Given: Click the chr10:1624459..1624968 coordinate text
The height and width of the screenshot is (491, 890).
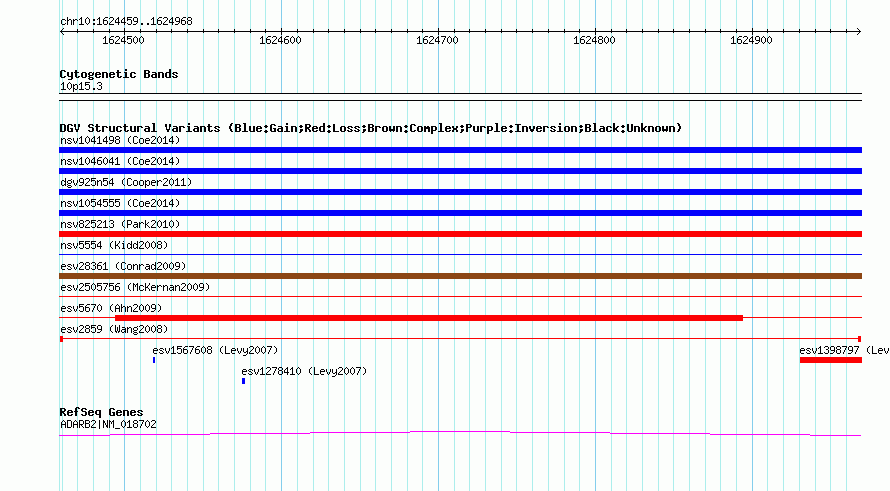Looking at the screenshot, I should click(127, 22).
